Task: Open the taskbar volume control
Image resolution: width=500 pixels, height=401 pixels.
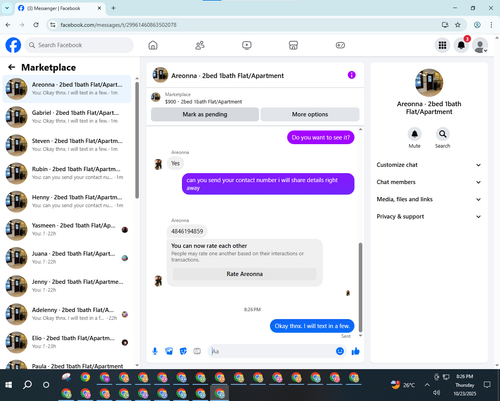Action: tap(437, 393)
